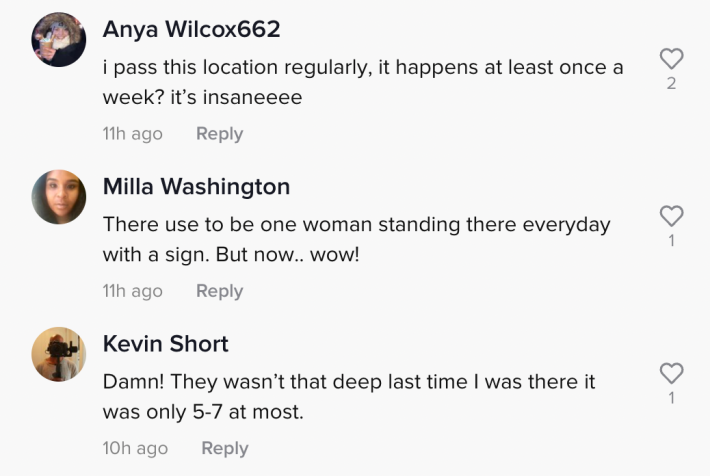Tap the heart on Milla Washington's comment
This screenshot has width=710, height=476.
[x=672, y=216]
